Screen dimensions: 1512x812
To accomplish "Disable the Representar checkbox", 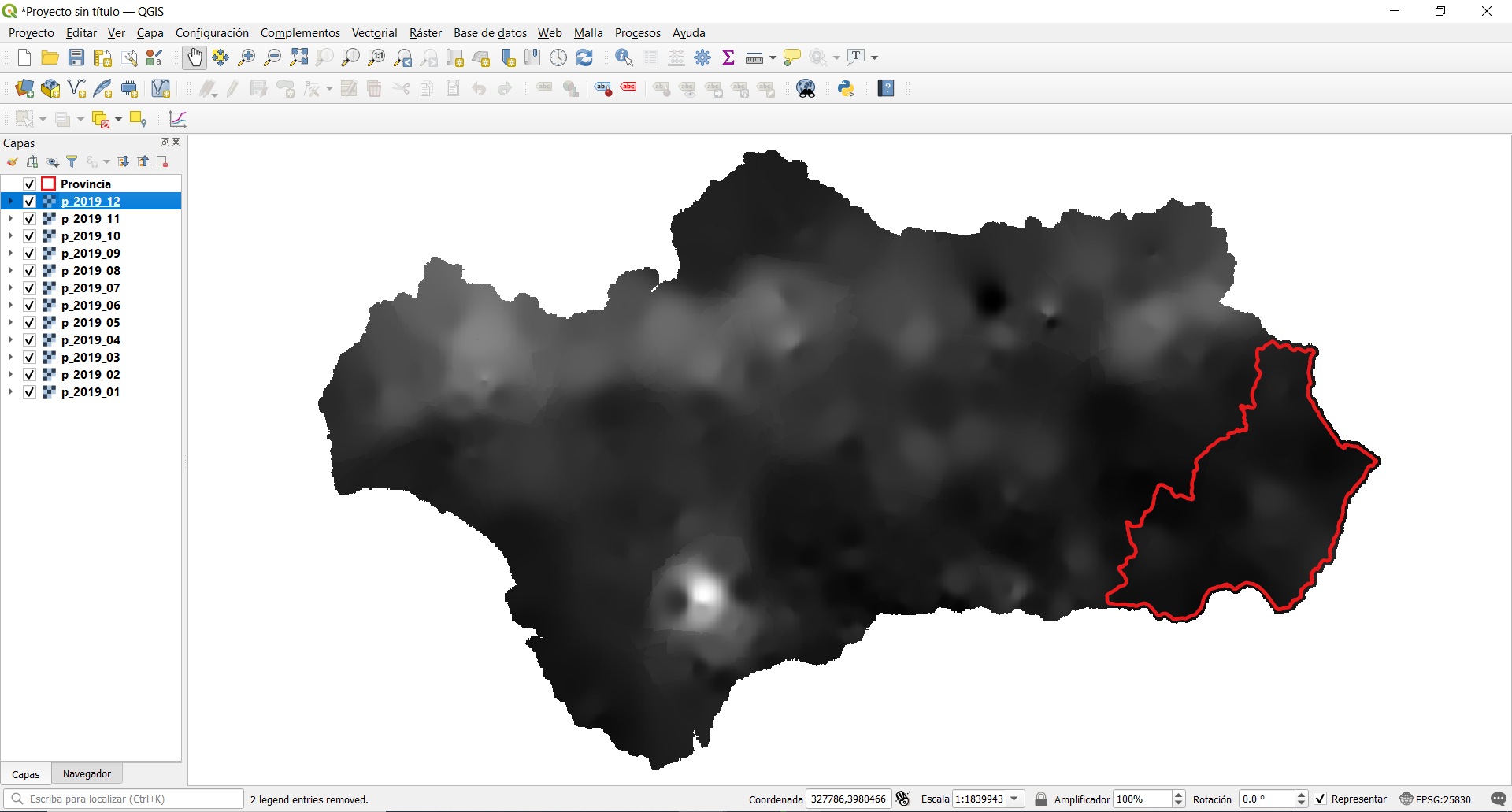I will pyautogui.click(x=1320, y=799).
